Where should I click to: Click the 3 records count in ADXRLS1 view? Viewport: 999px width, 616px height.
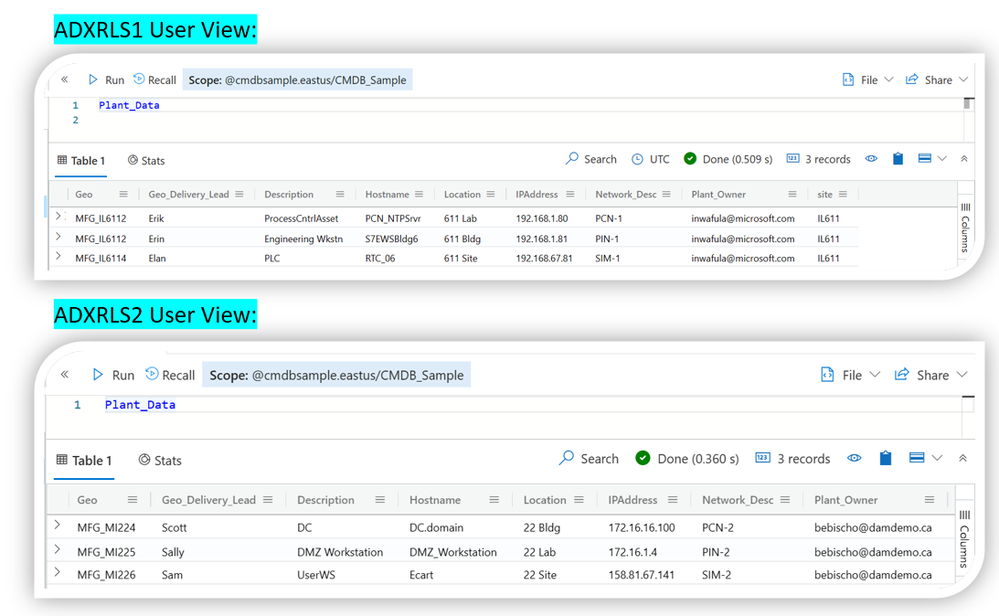[819, 159]
